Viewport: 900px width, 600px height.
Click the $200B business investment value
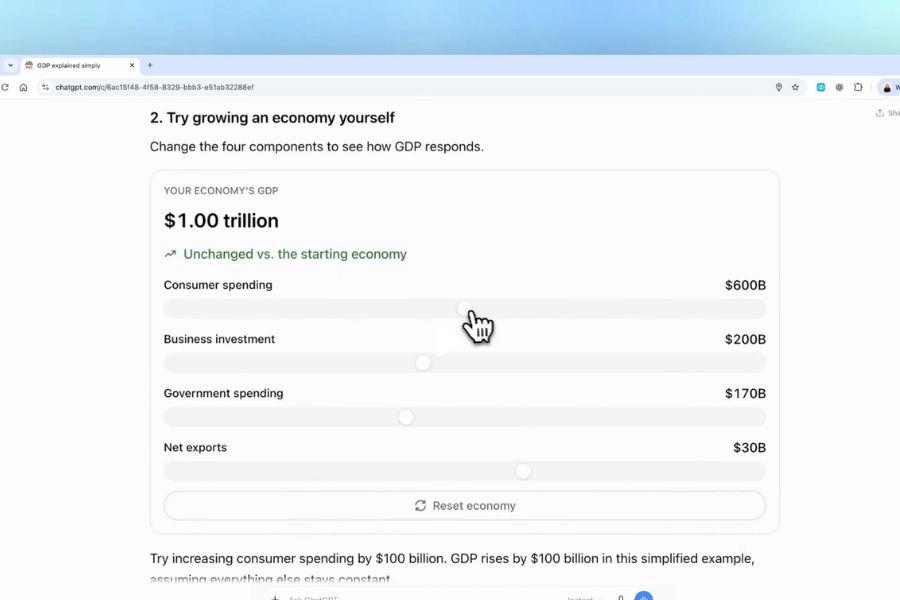click(745, 339)
